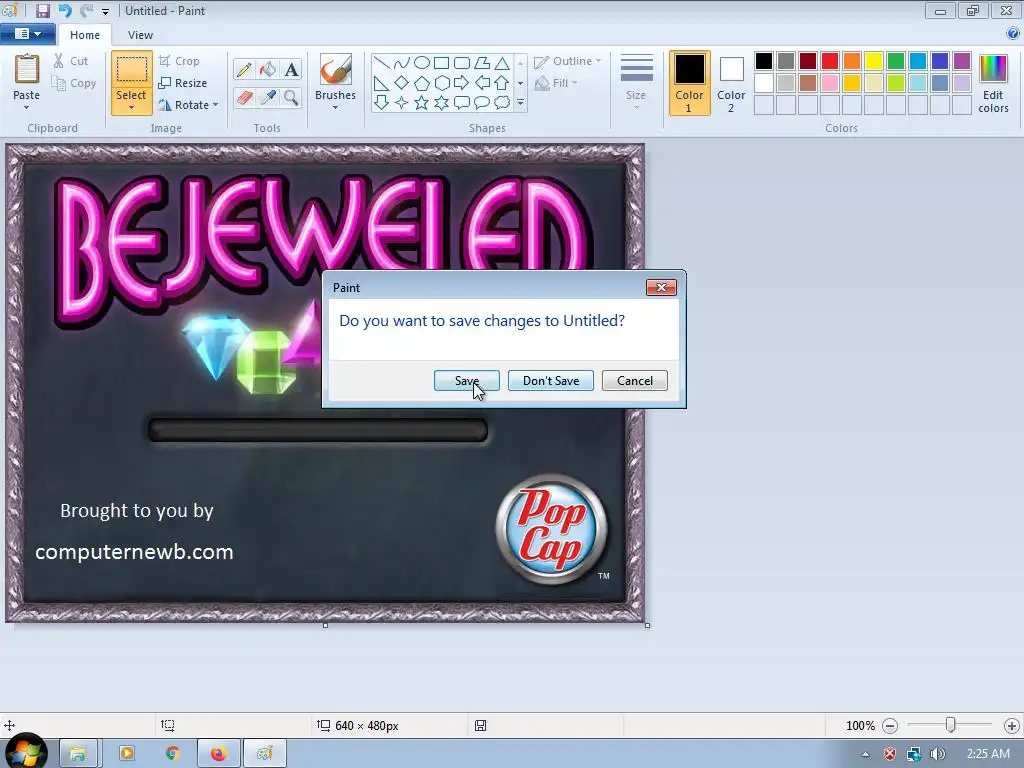This screenshot has height=768, width=1024.
Task: Click Don't Save in the dialog
Action: [551, 381]
